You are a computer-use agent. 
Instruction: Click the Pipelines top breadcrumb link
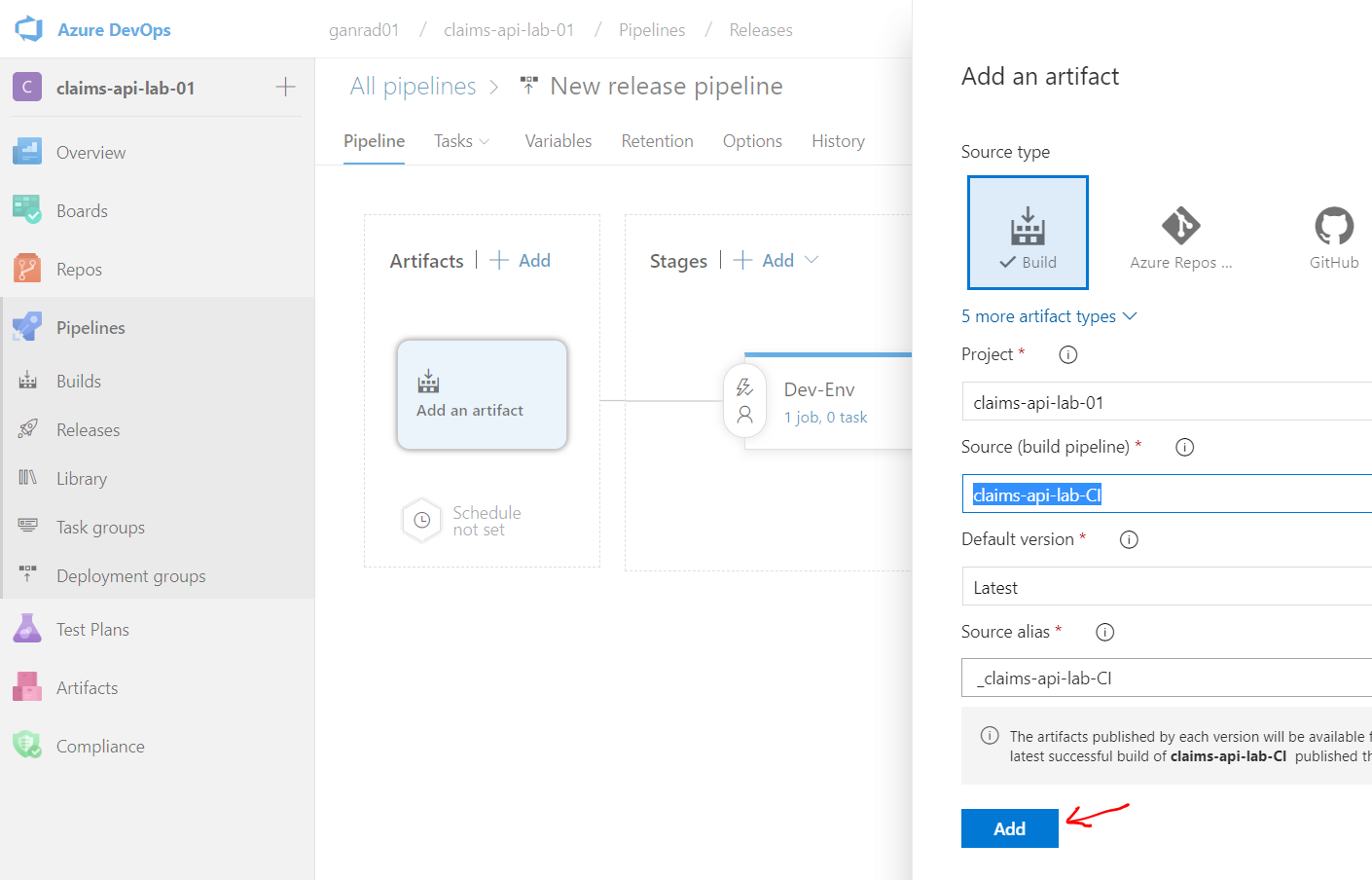(652, 30)
